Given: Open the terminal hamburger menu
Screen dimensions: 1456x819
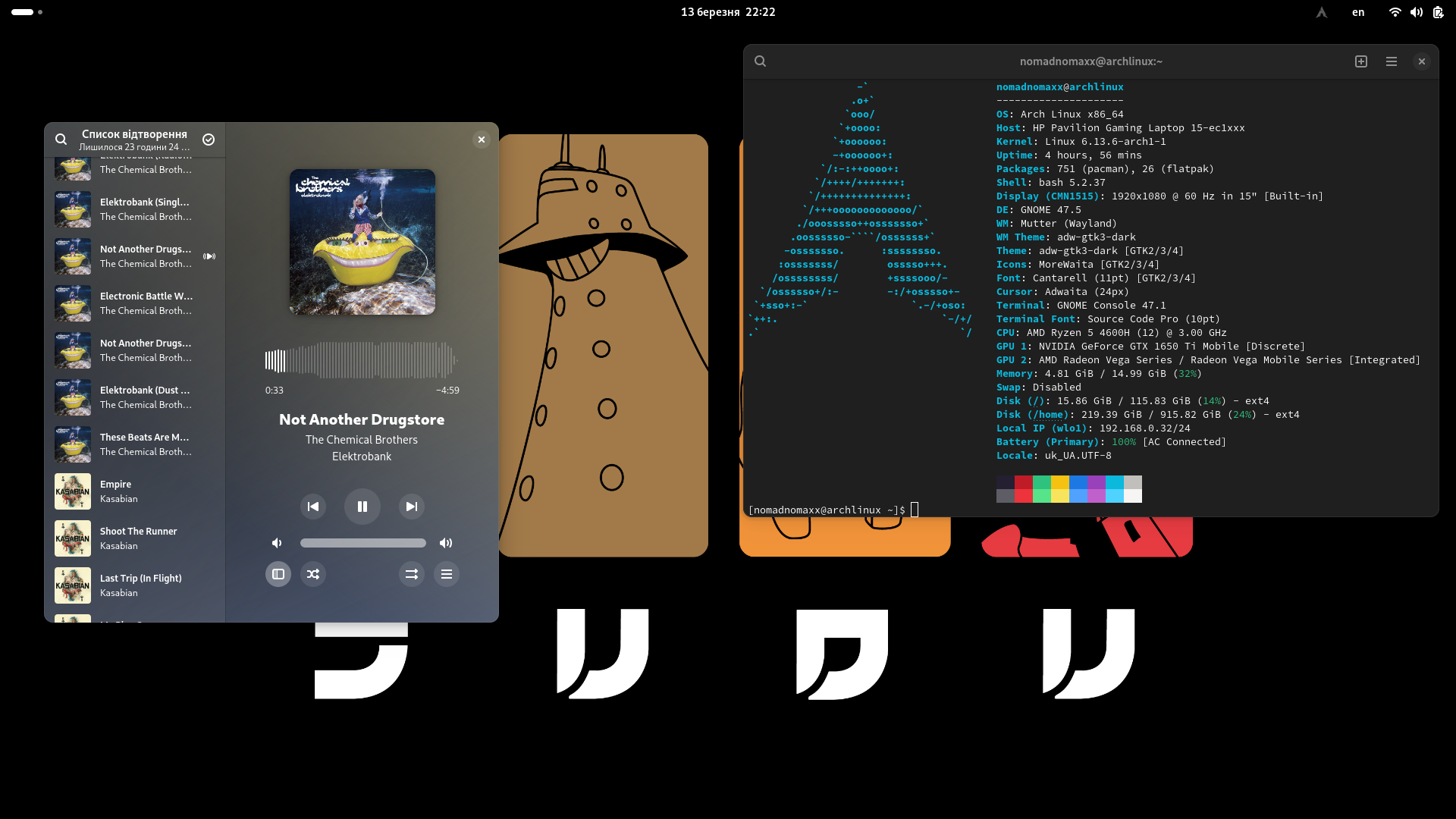Looking at the screenshot, I should pyautogui.click(x=1392, y=61).
